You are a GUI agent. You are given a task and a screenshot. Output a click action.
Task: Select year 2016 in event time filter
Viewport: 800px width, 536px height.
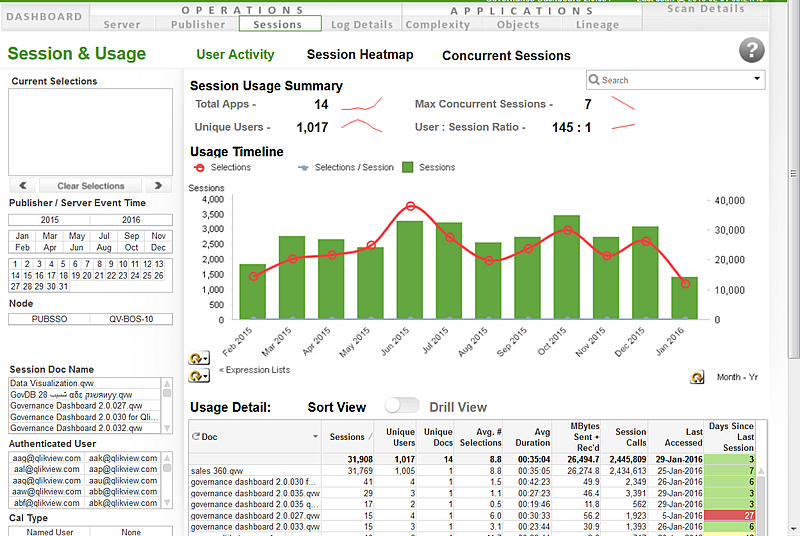point(131,220)
